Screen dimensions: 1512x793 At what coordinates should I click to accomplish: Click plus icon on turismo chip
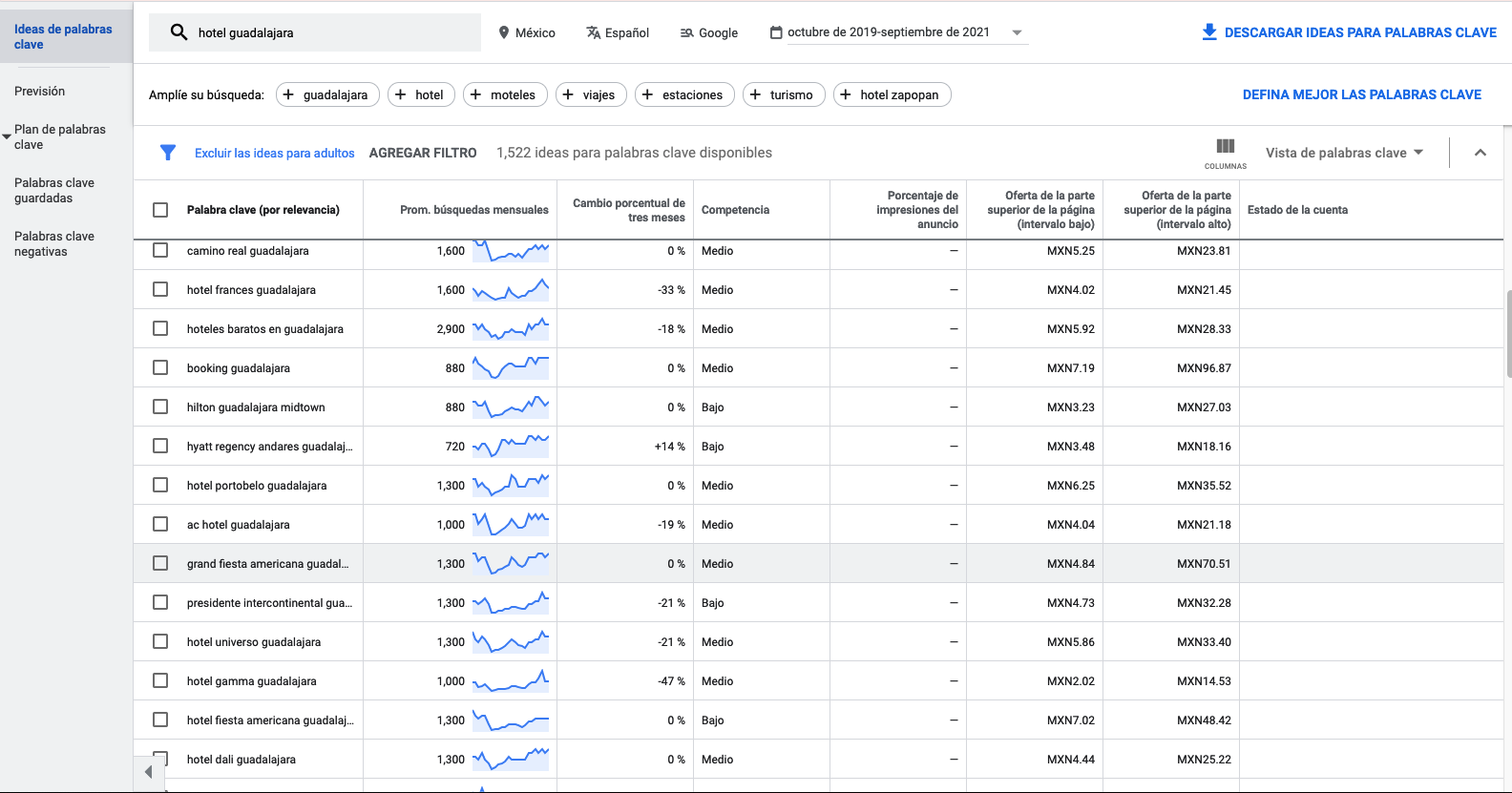click(755, 94)
